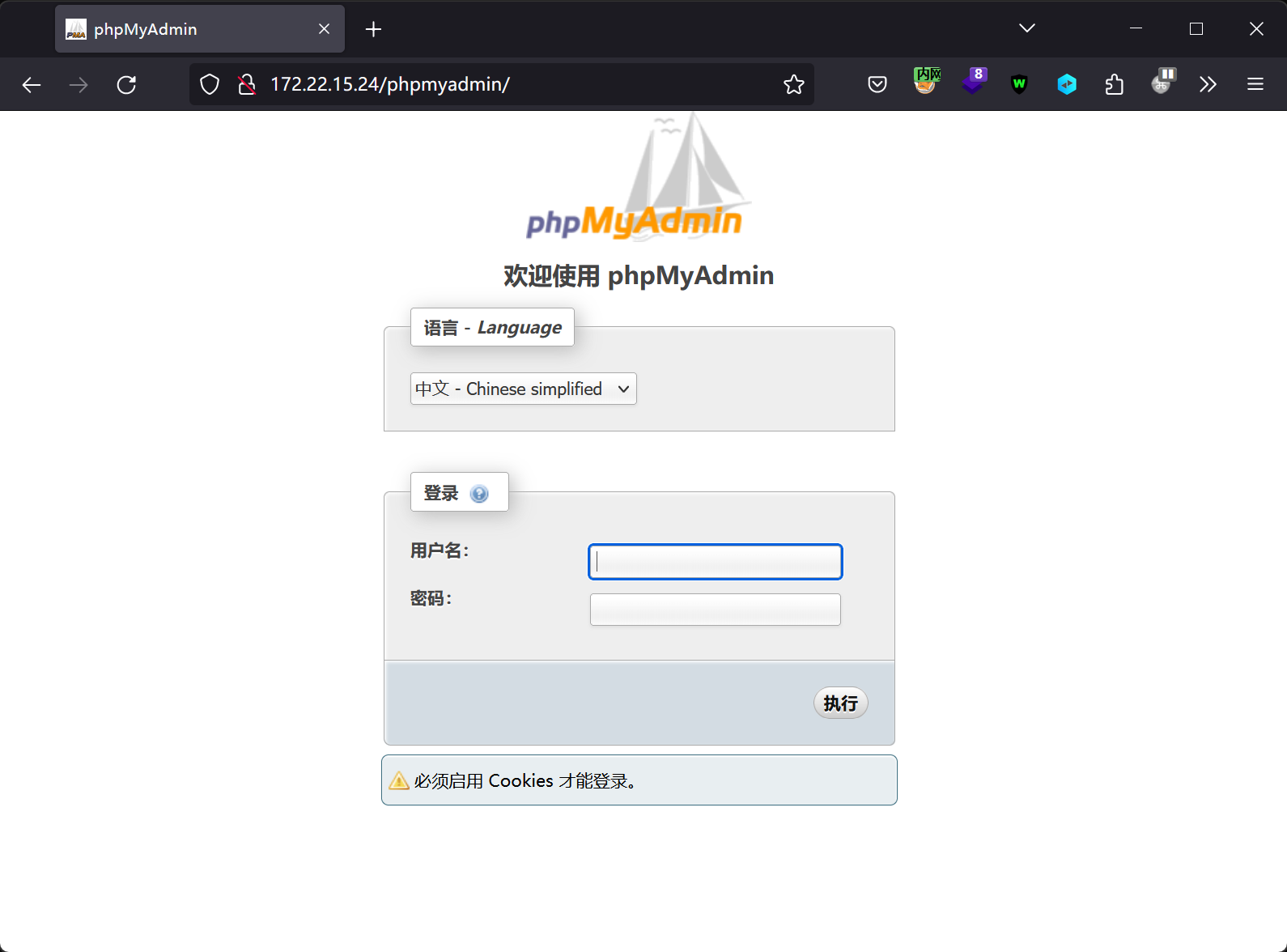Reload the current page
Image resolution: width=1287 pixels, height=952 pixels.
(126, 84)
